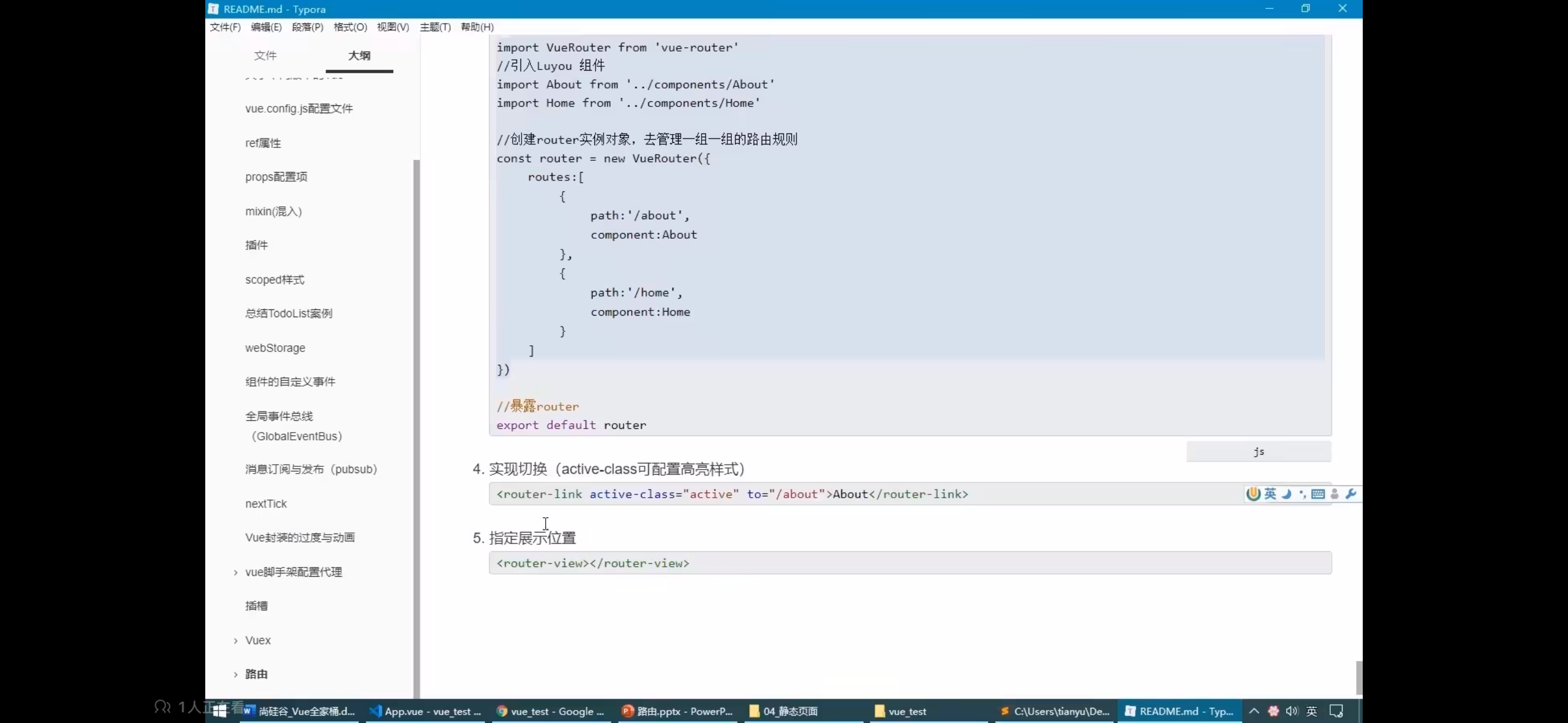1568x723 pixels.
Task: Jump to webStorage outline heading
Action: coord(275,348)
